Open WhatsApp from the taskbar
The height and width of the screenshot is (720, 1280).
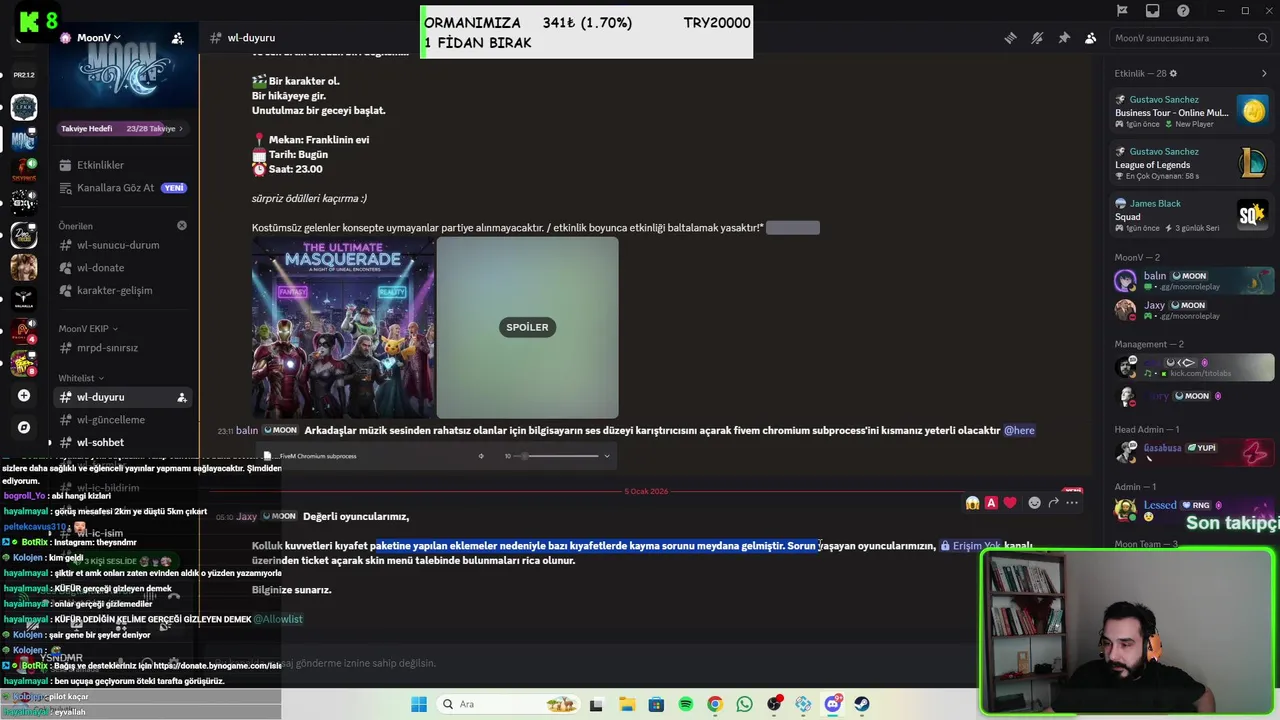pyautogui.click(x=744, y=704)
